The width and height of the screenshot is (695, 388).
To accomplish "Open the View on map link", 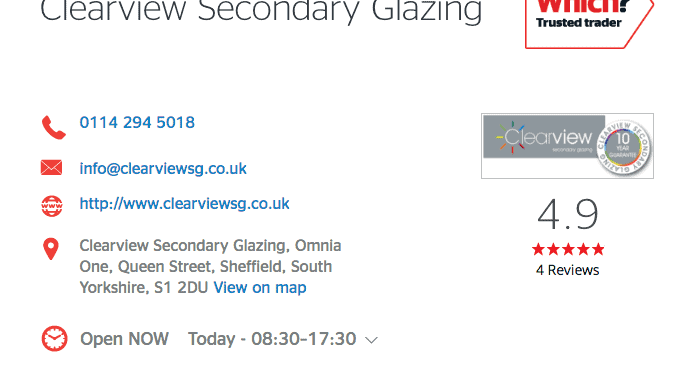I will 260,288.
